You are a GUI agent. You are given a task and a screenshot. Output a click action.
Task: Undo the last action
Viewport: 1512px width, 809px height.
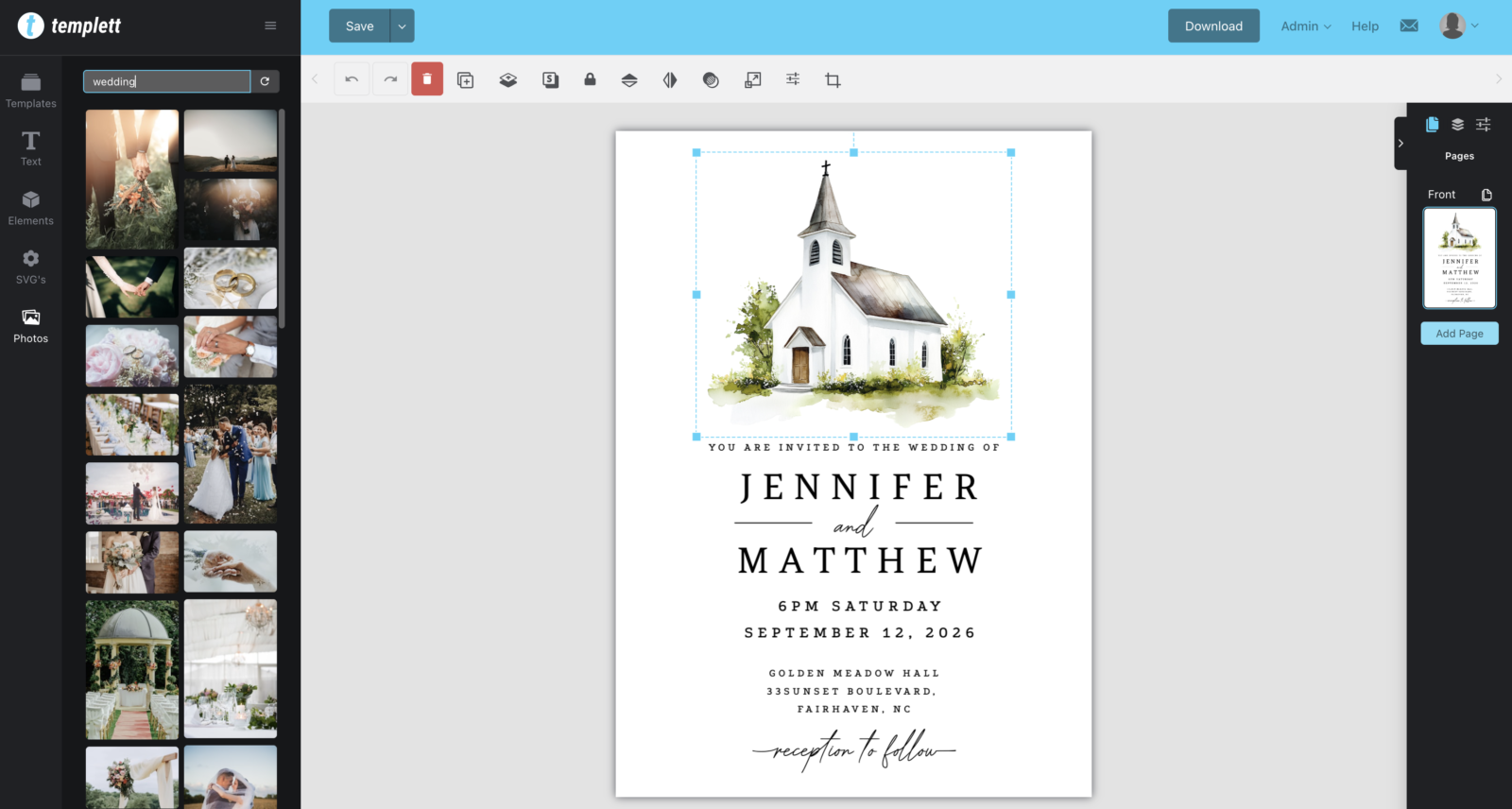tap(352, 80)
